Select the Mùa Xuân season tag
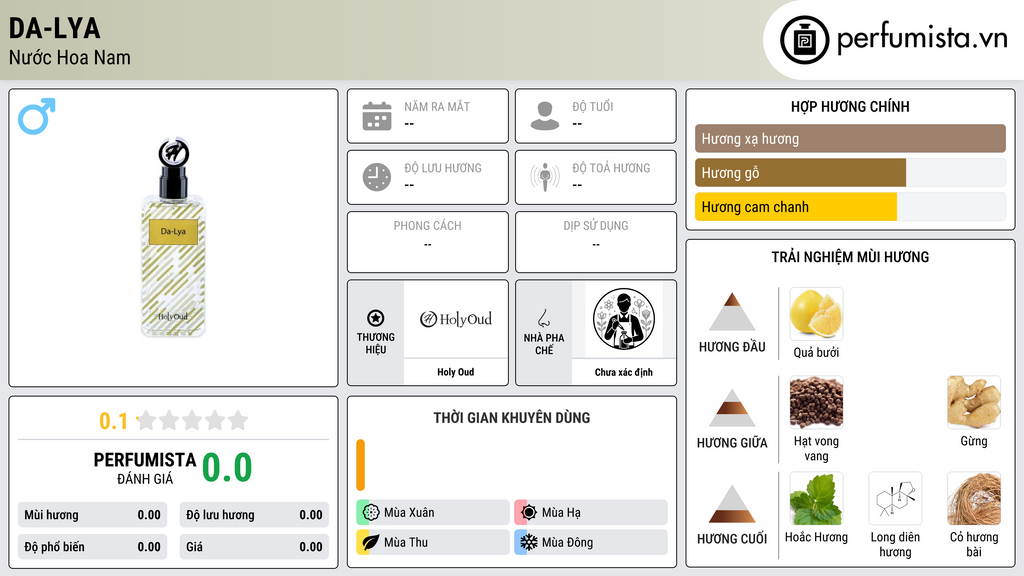This screenshot has width=1024, height=576. click(x=433, y=513)
